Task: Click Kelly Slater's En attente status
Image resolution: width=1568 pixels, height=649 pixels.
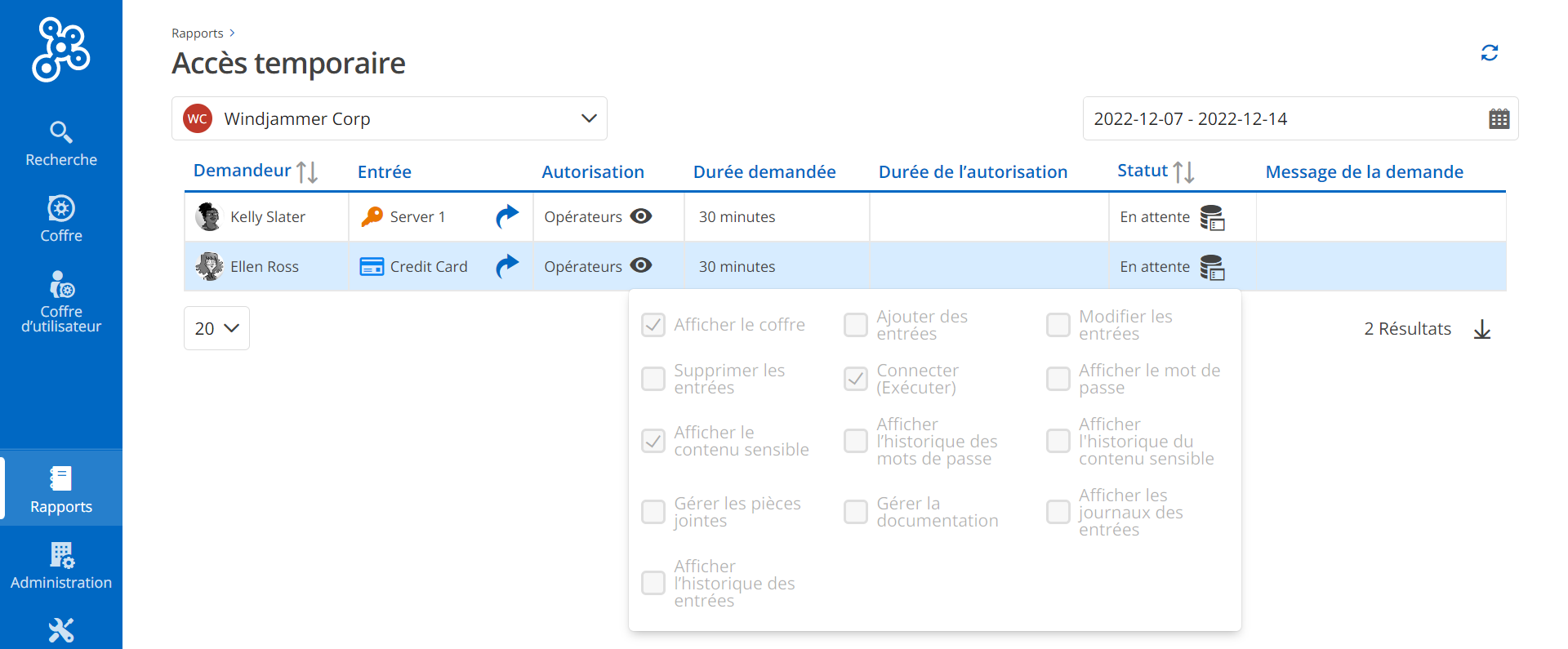Action: (1155, 217)
